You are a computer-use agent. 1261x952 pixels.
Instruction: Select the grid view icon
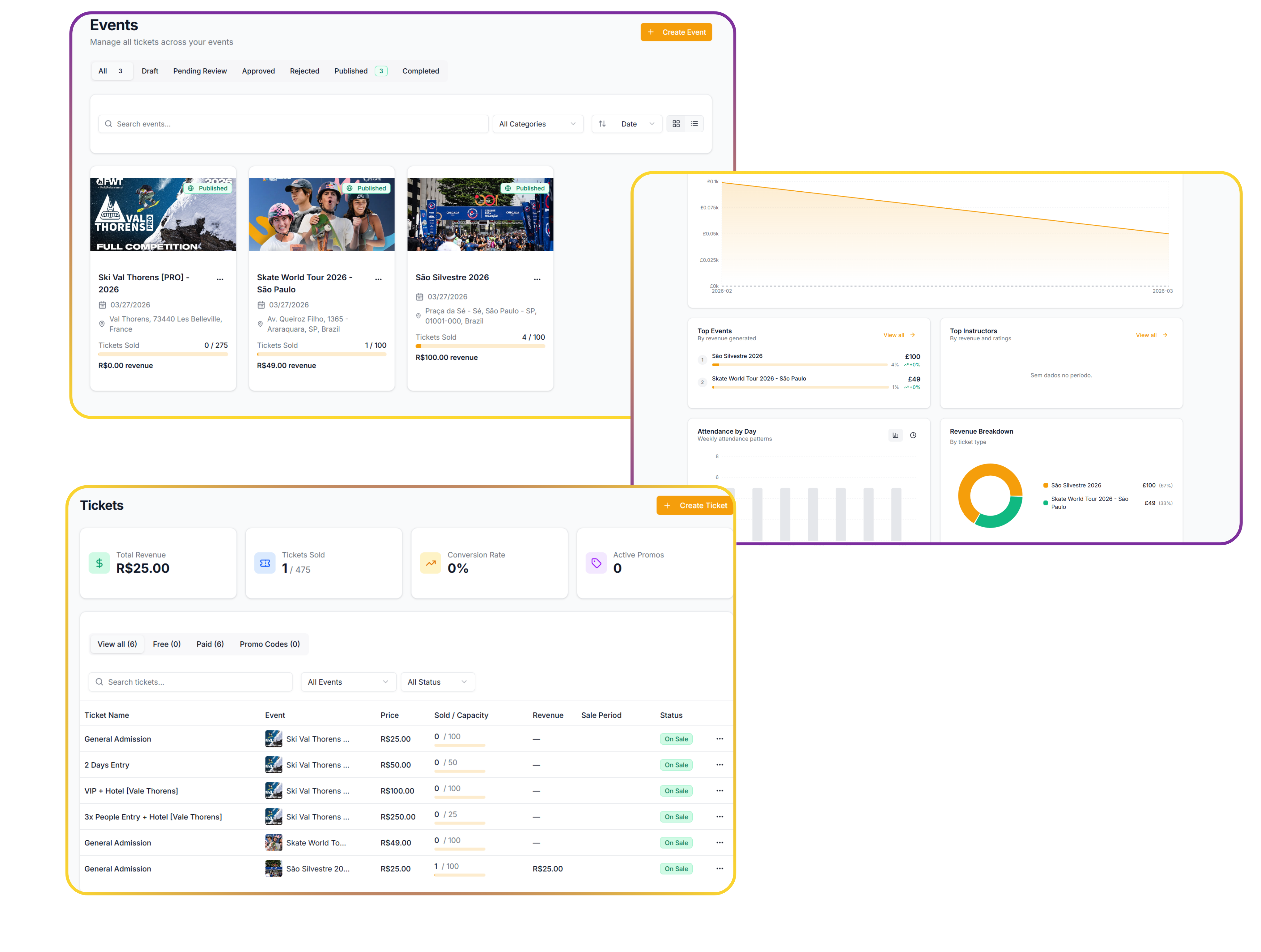676,124
